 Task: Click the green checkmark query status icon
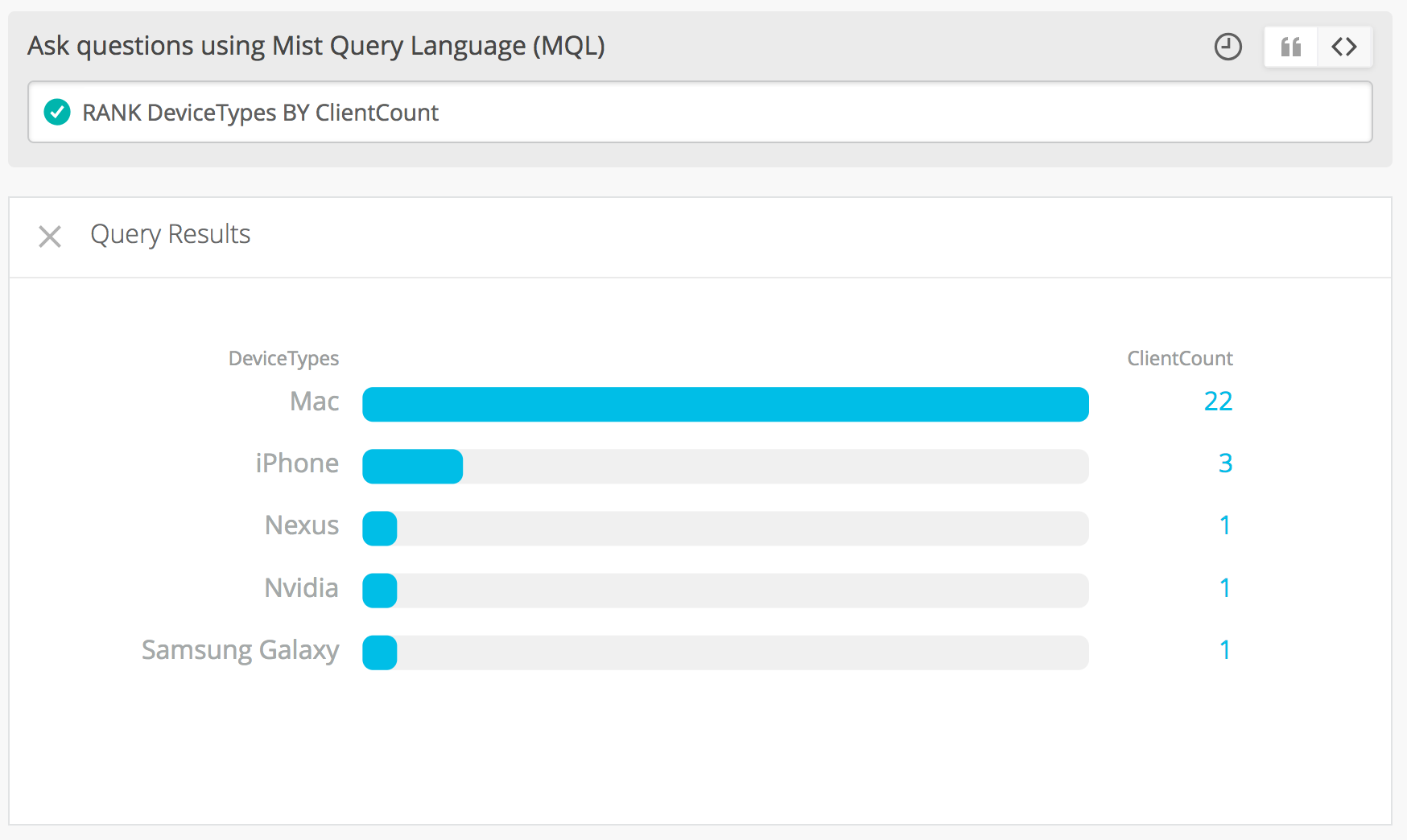(x=57, y=112)
